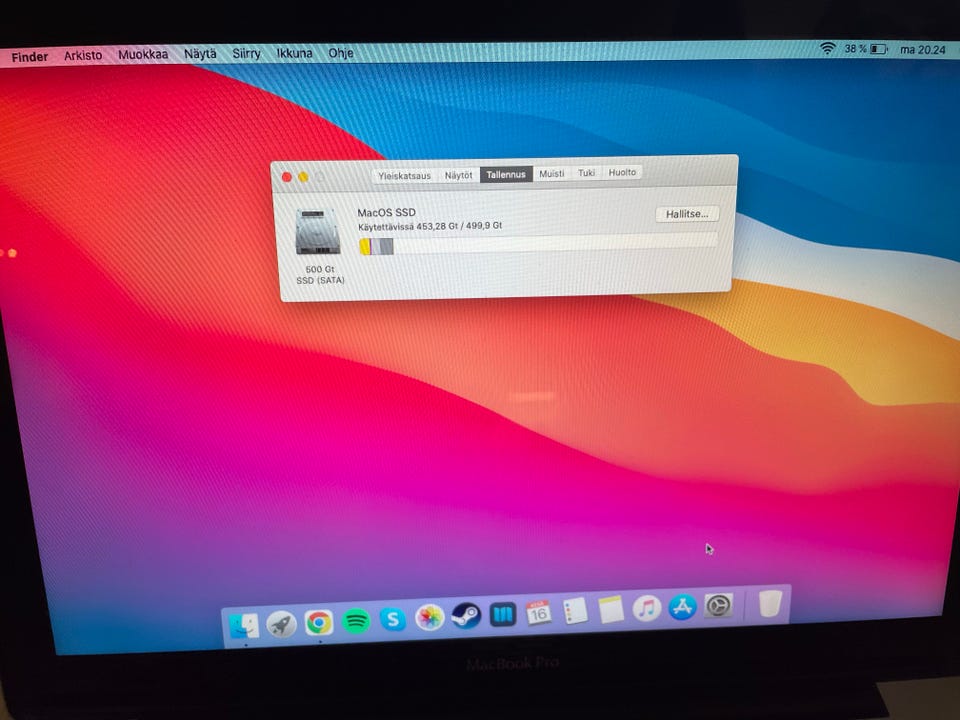This screenshot has width=960, height=720.
Task: Click the yellow segment of storage bar
Action: click(365, 247)
